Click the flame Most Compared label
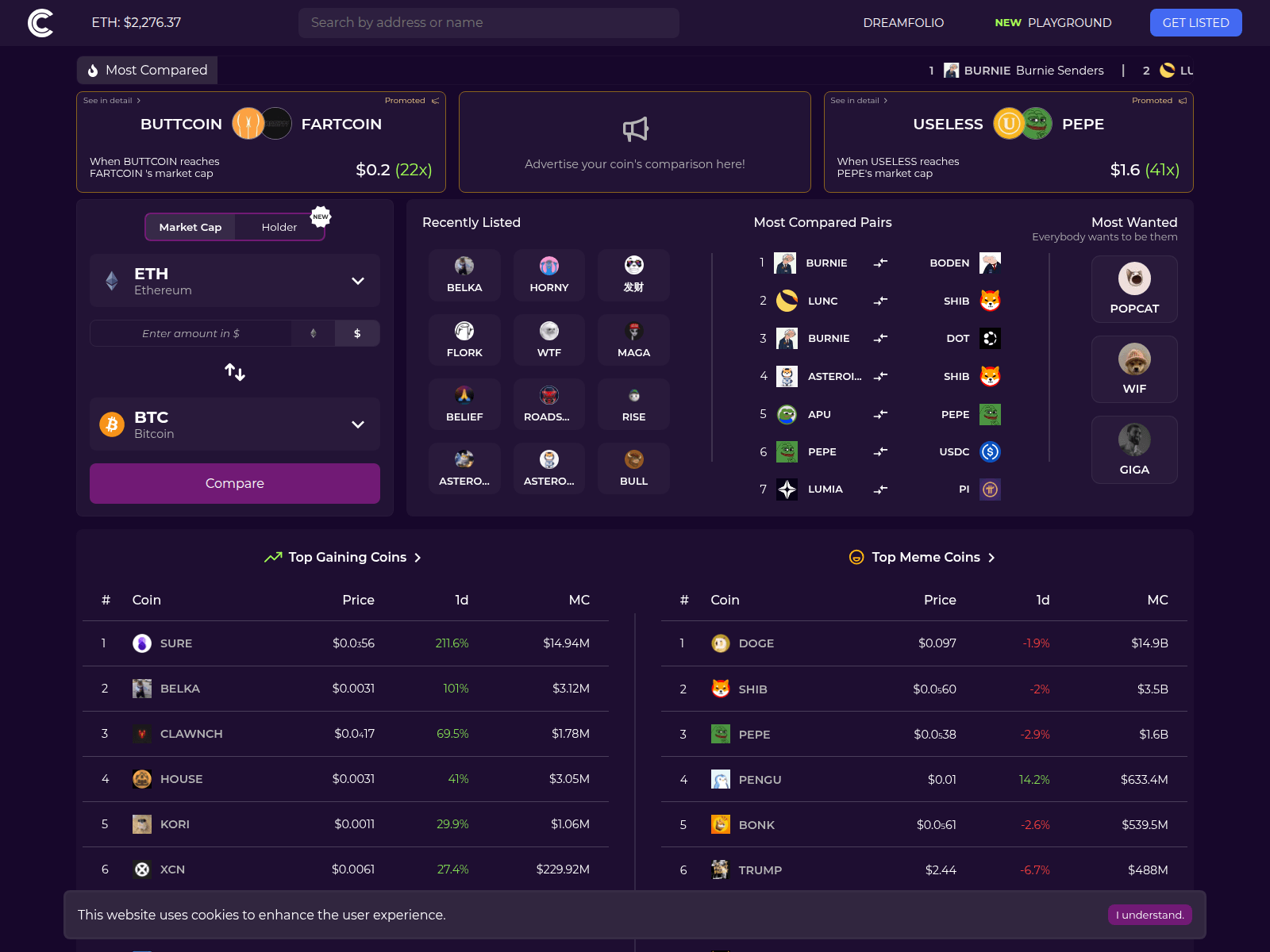Viewport: 1270px width, 952px height. tap(147, 70)
